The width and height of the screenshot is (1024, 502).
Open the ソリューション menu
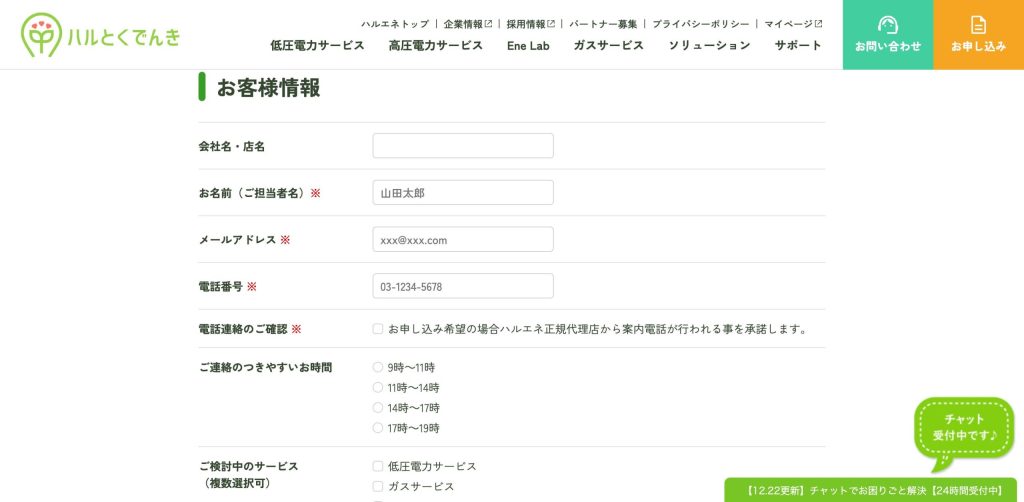point(709,45)
